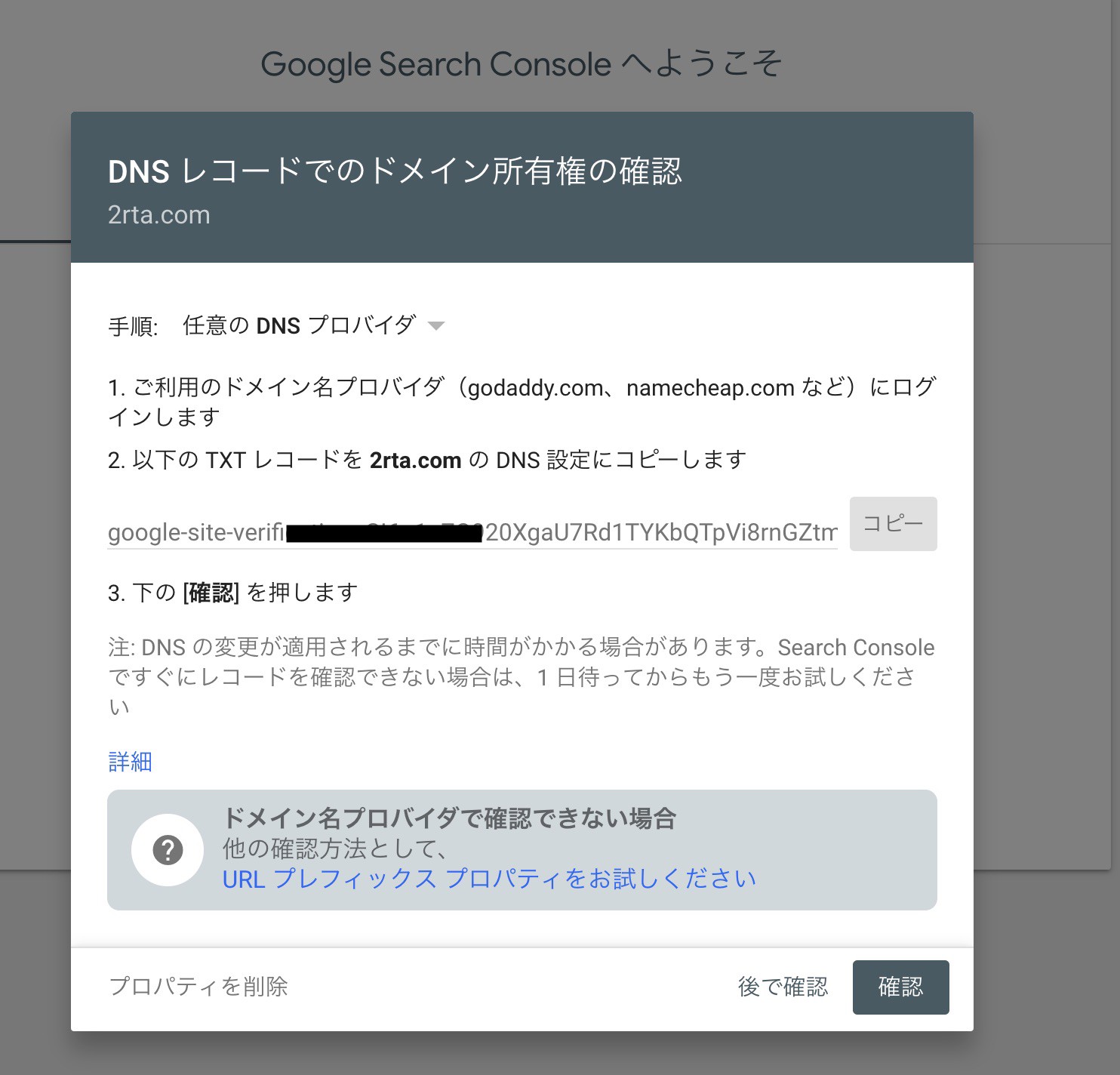1120x1075 pixels.
Task: Click the DNS レコードでのドメイン所有権の確認 dialog title
Action: [x=395, y=172]
